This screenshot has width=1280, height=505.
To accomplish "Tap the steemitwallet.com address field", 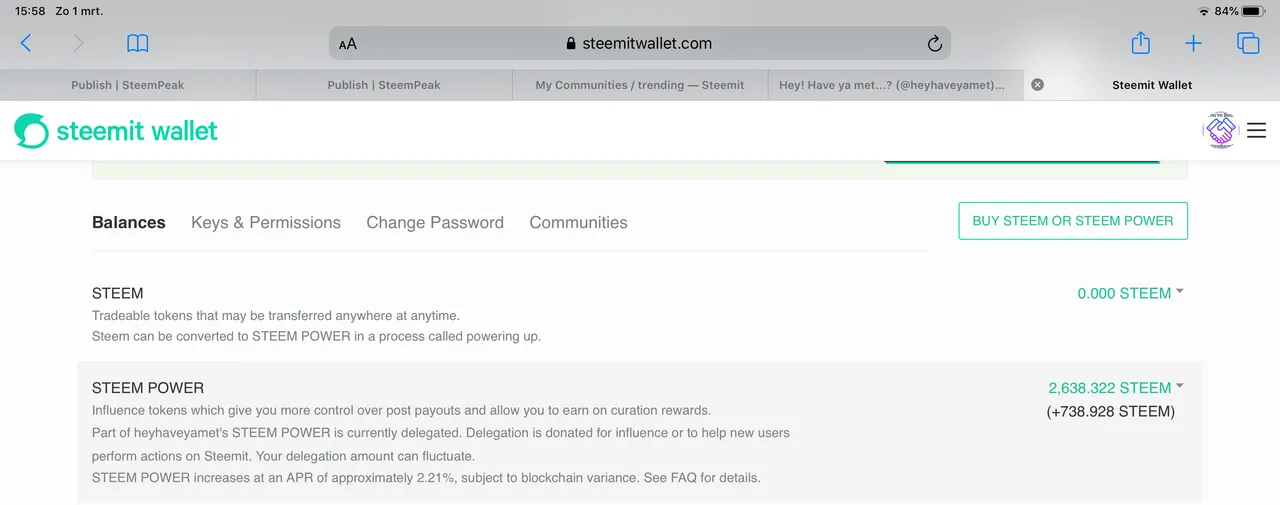I will [x=640, y=43].
